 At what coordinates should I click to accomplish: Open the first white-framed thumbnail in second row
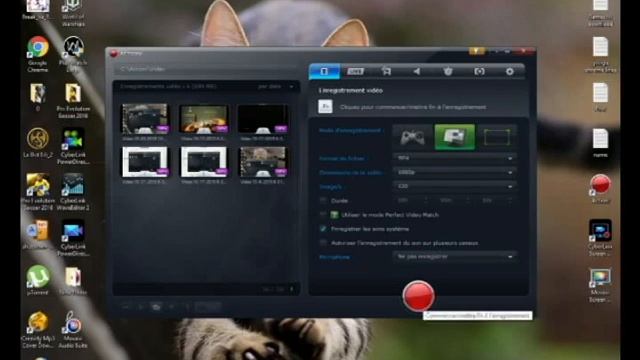tap(145, 162)
